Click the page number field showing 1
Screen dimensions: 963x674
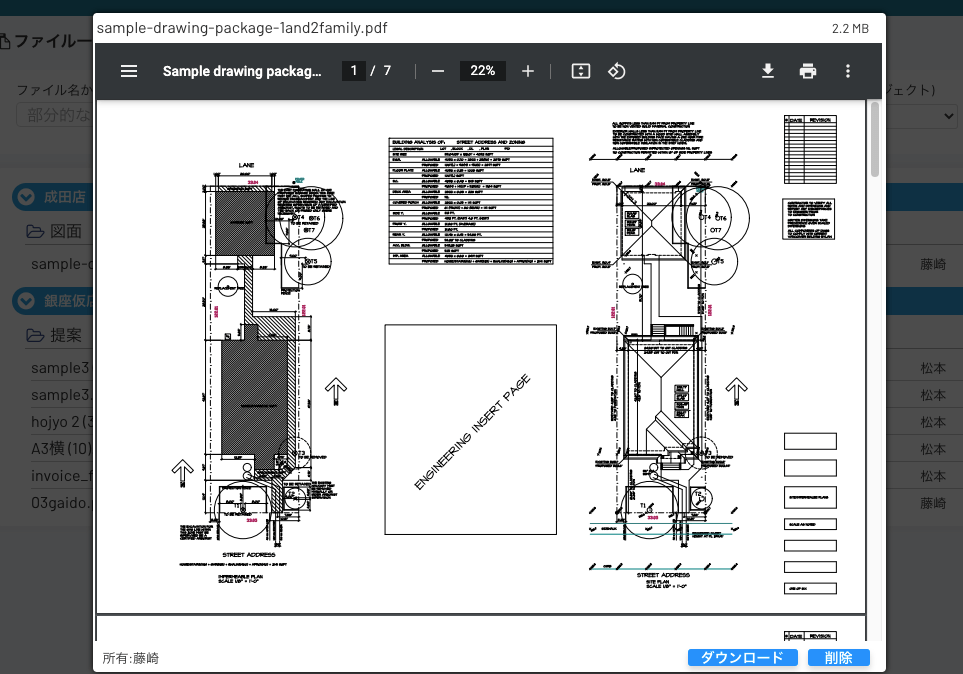pos(353,71)
